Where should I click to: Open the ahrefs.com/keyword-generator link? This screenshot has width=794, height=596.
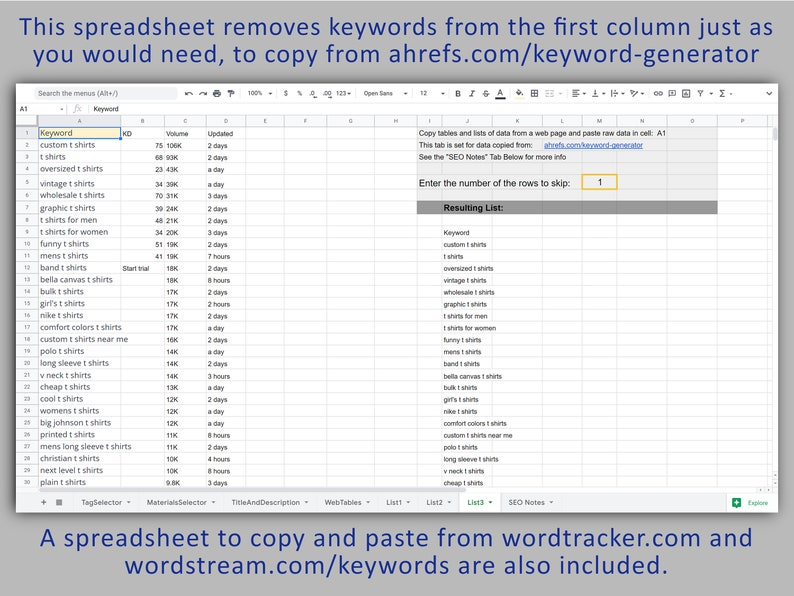[x=593, y=145]
